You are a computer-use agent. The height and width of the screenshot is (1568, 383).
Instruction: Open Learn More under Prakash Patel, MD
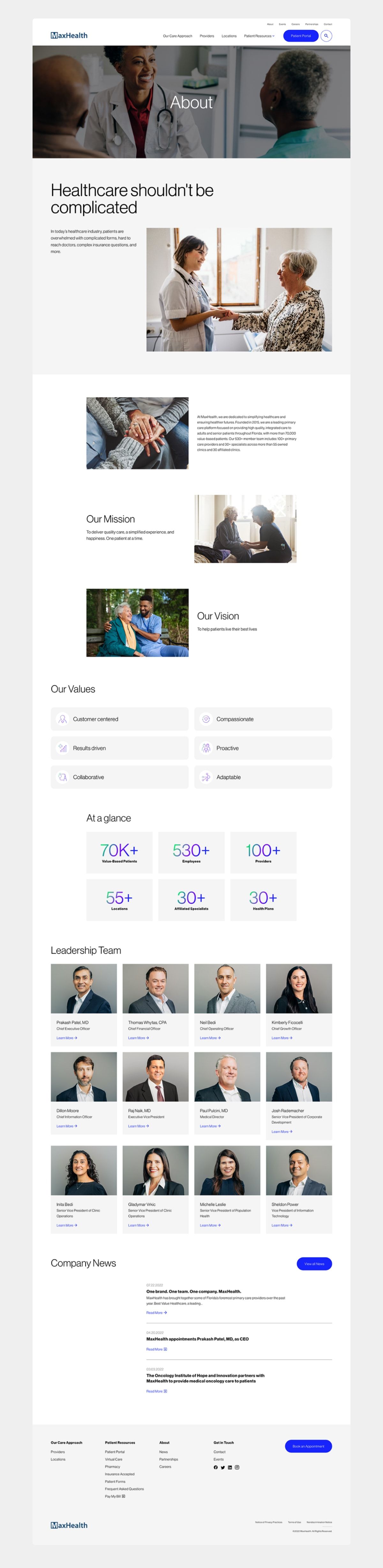click(x=66, y=1038)
